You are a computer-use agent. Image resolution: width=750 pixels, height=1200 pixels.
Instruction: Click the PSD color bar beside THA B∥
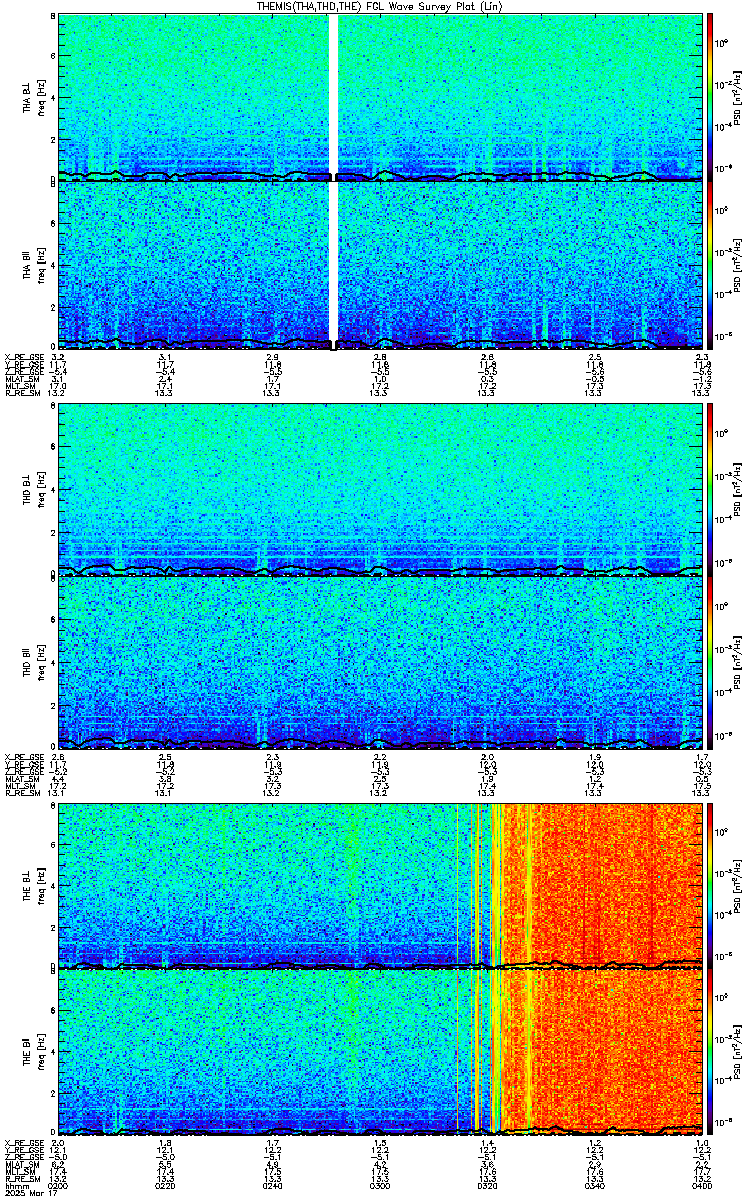pyautogui.click(x=711, y=264)
